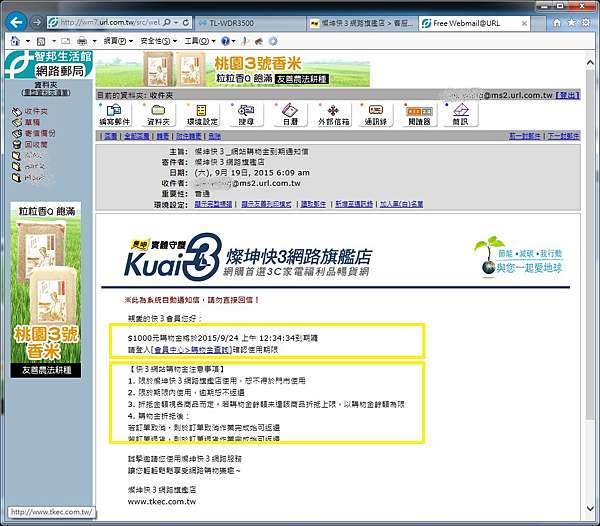600x526 pixels.
Task: Click the command bar Home page icon
Action: pos(15,41)
